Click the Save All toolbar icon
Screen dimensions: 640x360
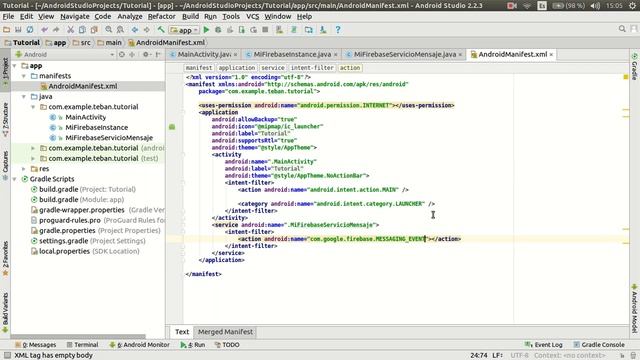pos(18,30)
